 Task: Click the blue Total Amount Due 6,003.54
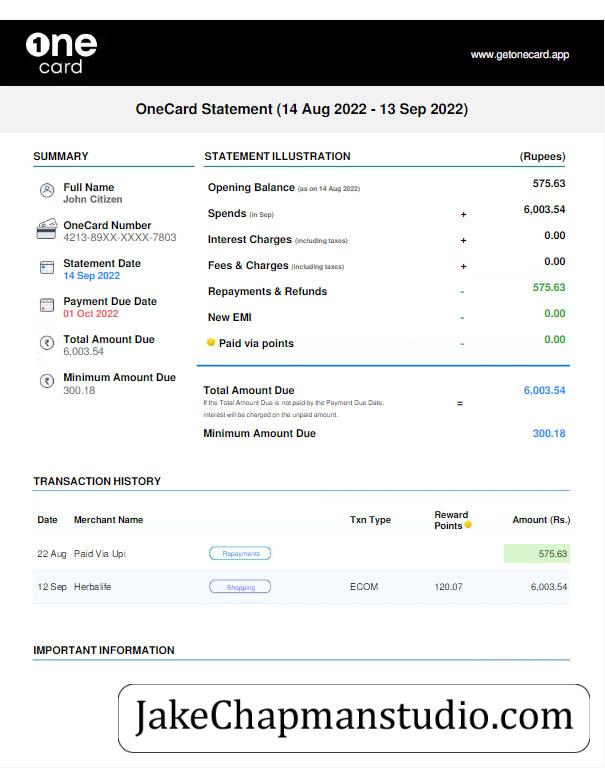point(544,390)
